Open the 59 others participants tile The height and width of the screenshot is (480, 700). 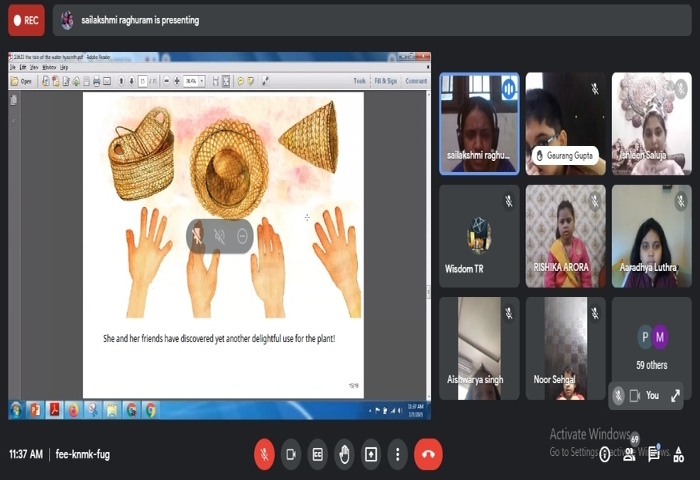point(652,344)
